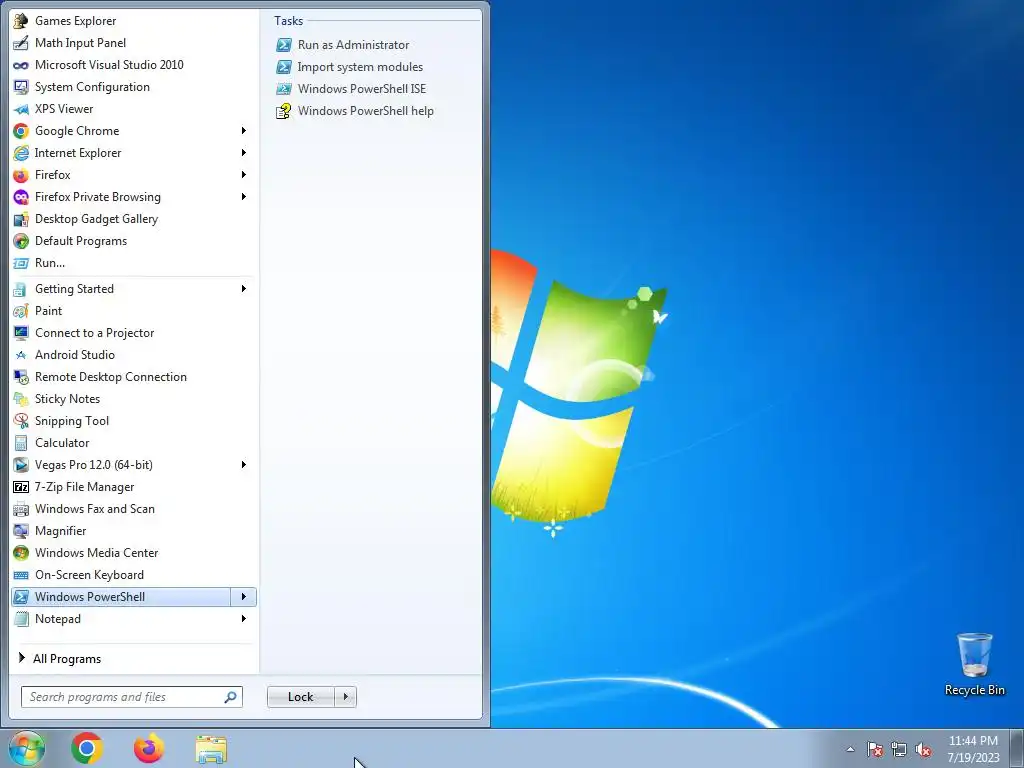The width and height of the screenshot is (1024, 768).
Task: Click the clock showing 11:44 PM
Action: click(x=973, y=749)
